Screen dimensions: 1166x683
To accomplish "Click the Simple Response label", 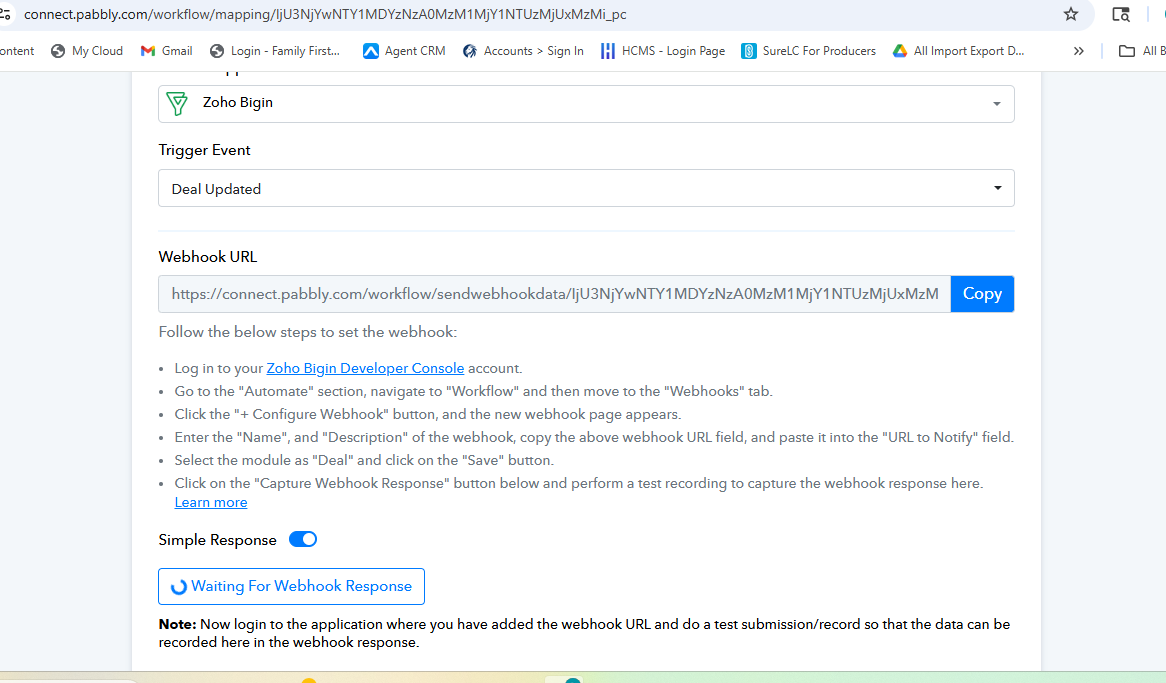I will pos(217,540).
